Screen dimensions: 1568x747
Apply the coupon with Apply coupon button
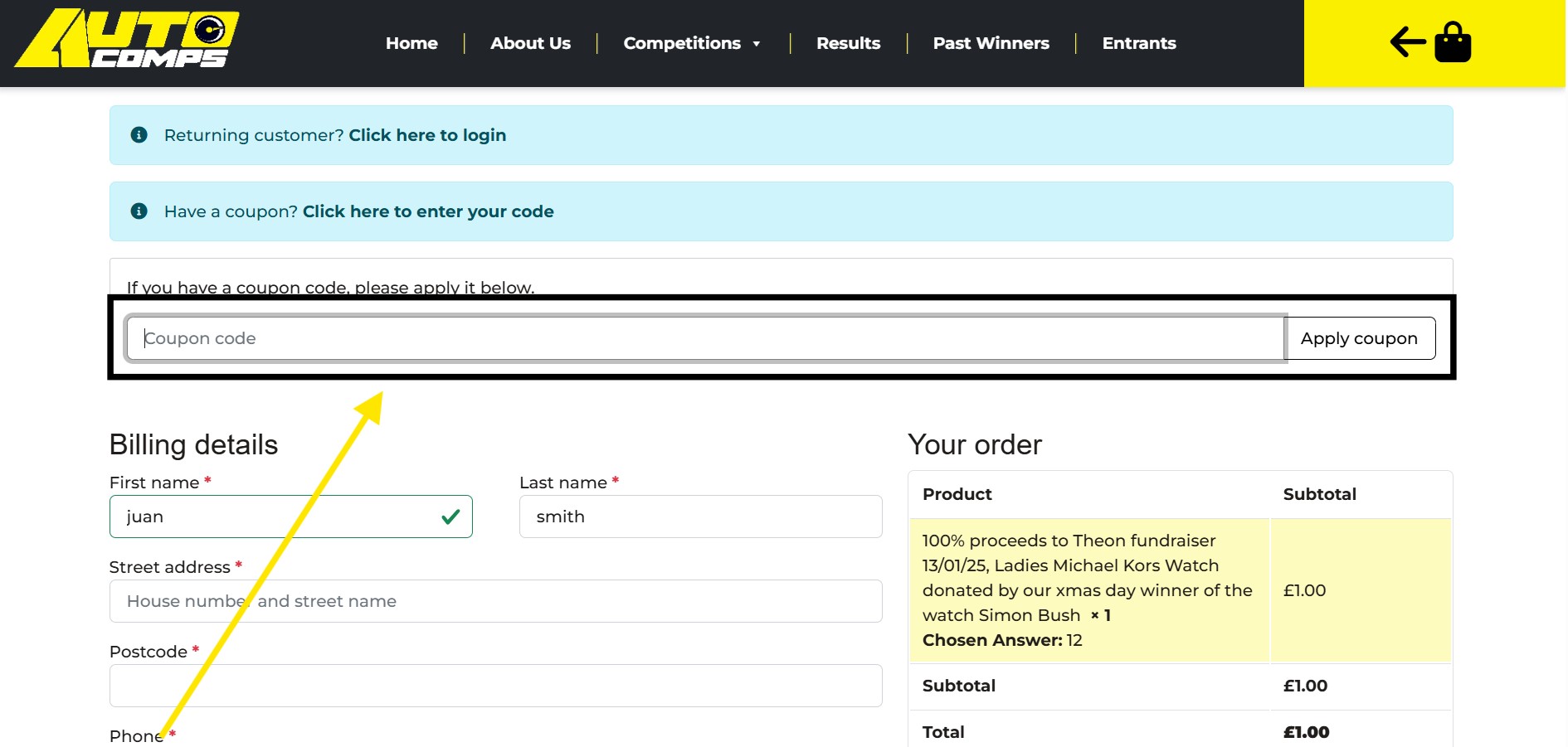tap(1359, 338)
